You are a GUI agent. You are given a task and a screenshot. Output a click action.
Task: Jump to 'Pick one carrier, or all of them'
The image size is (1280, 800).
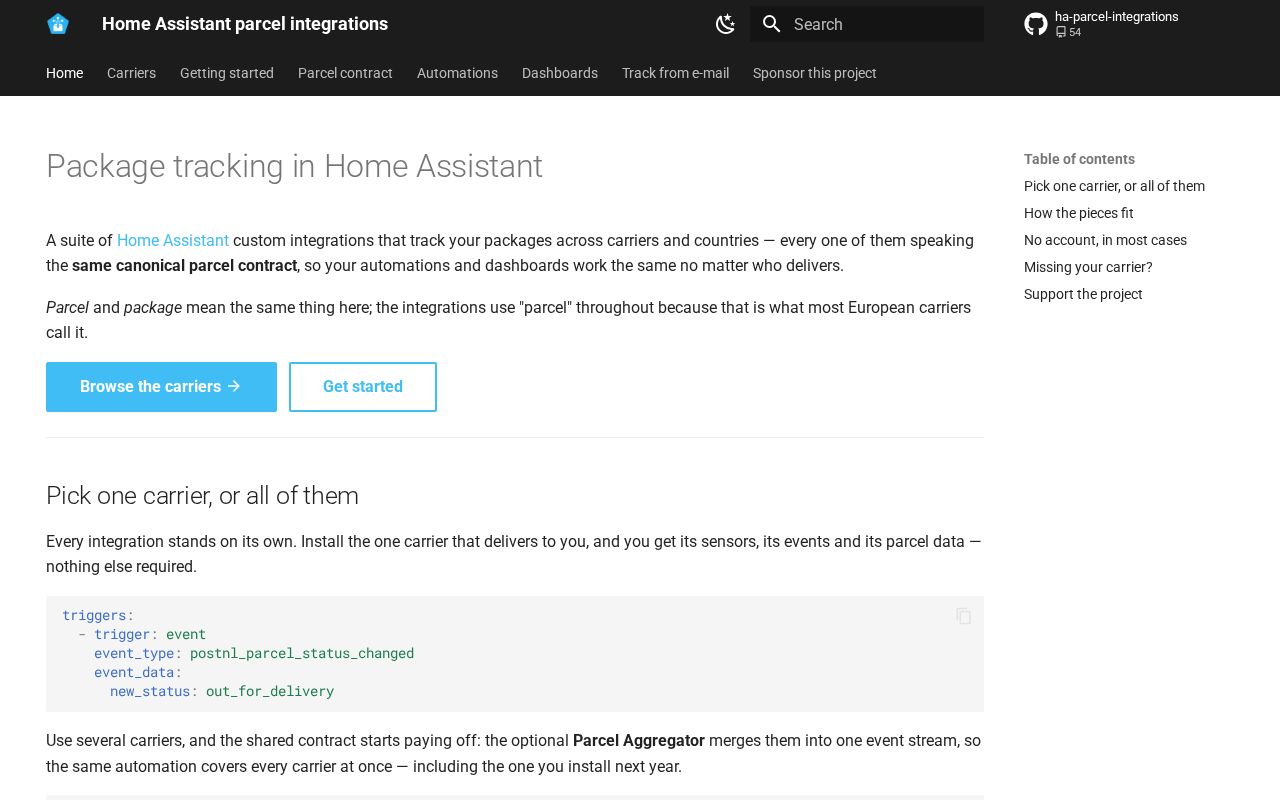[1114, 186]
